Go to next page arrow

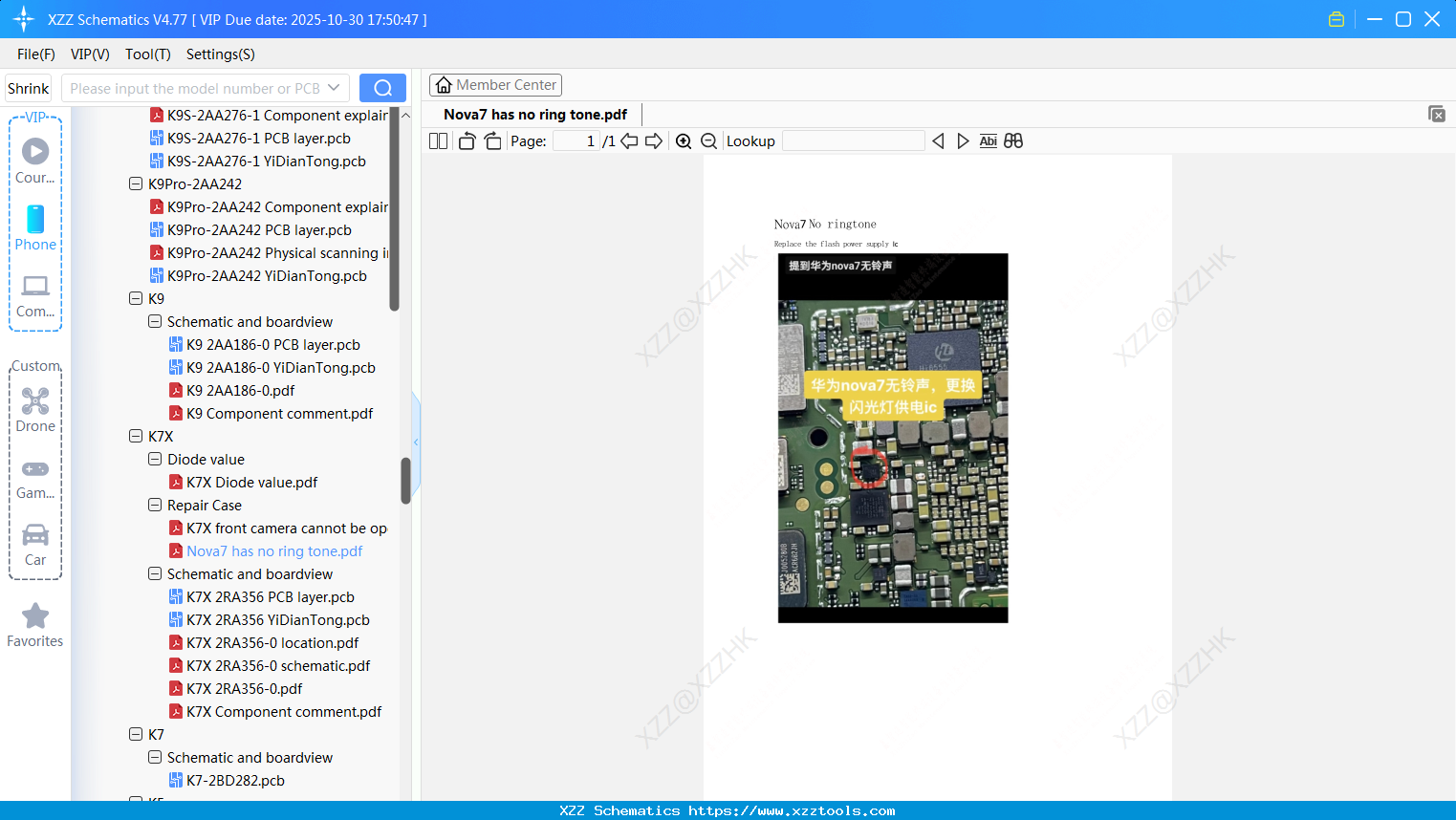[654, 141]
